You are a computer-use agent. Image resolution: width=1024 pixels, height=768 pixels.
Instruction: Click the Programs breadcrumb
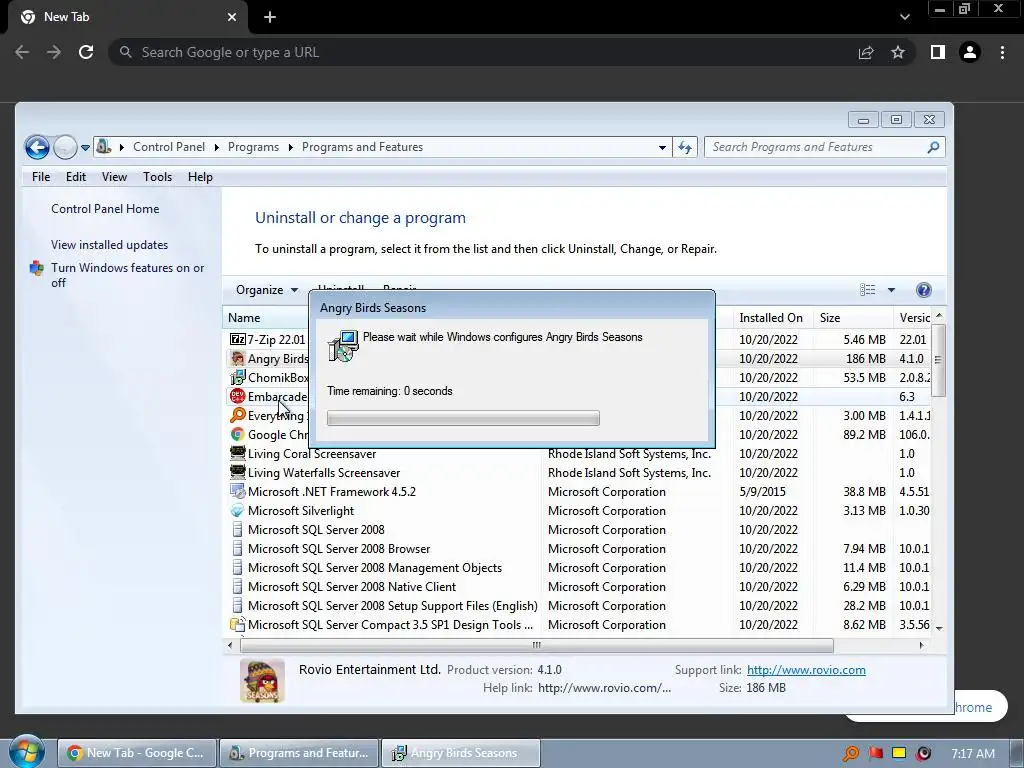click(253, 147)
